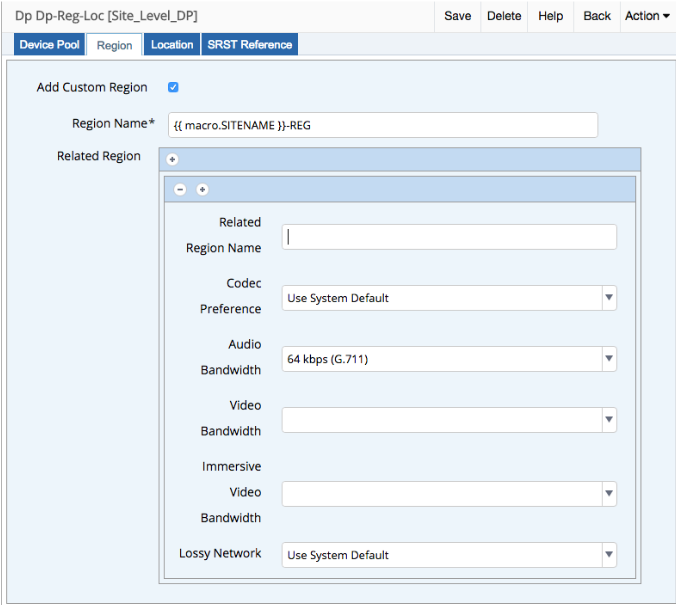
Task: Open the Video Bandwidth dropdown
Action: pos(449,420)
